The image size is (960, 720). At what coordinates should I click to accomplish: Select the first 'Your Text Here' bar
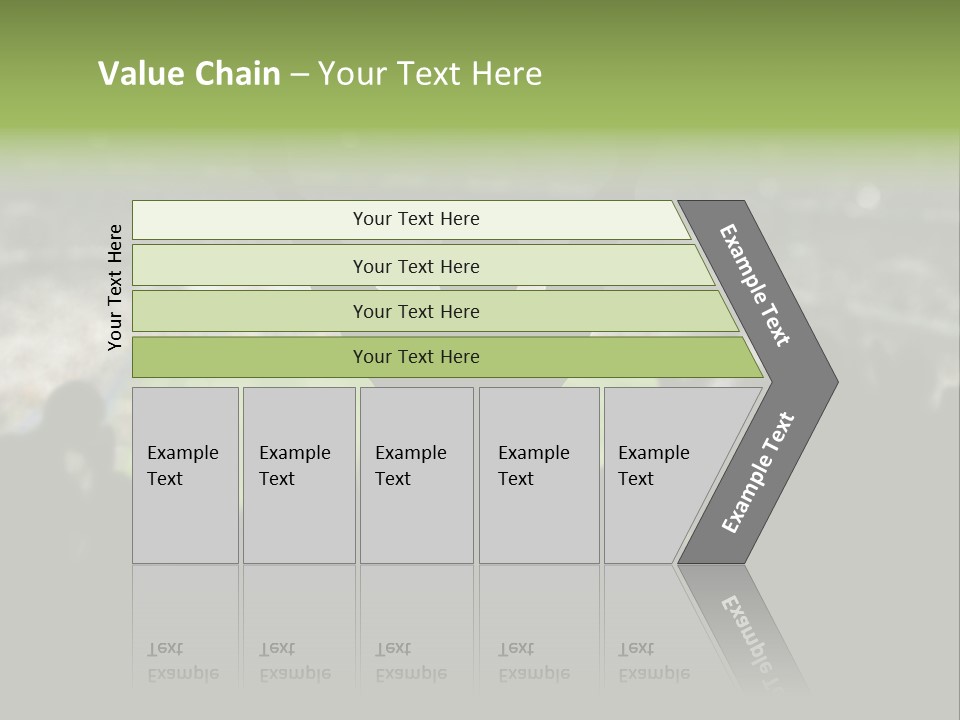pos(415,219)
